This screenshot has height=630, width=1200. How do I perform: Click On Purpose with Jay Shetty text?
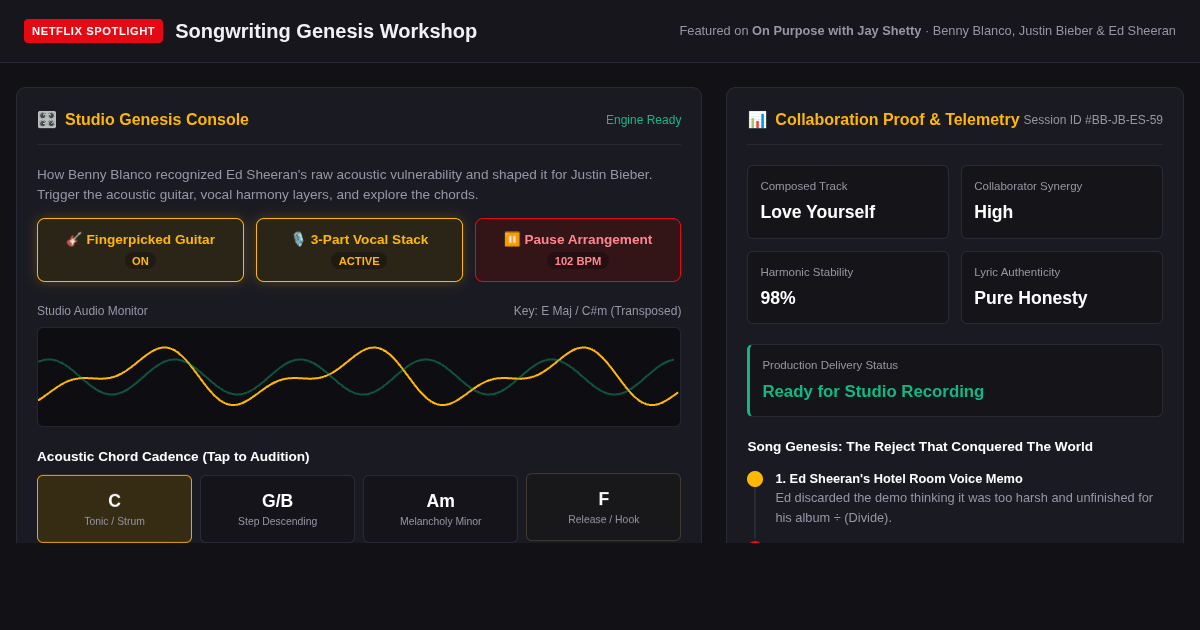837,31
